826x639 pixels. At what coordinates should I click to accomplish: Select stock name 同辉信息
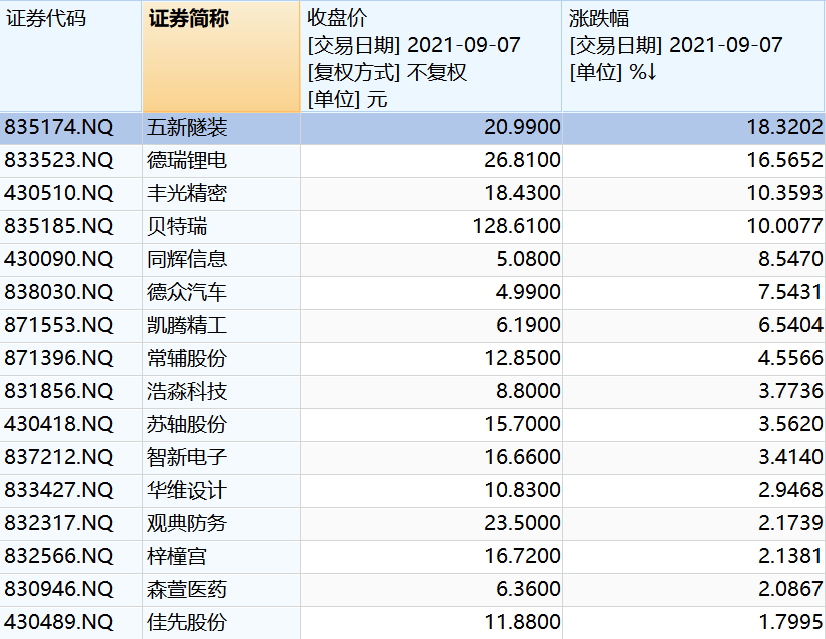point(187,259)
